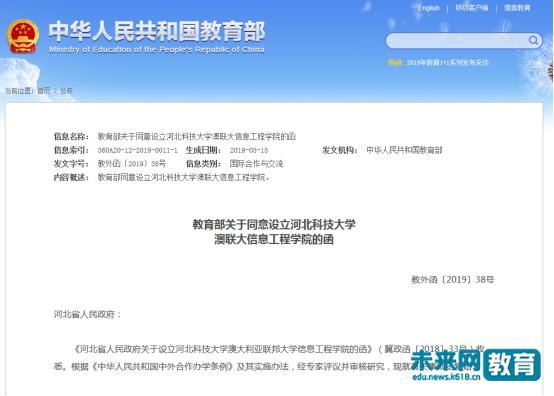This screenshot has width=554, height=396.
Task: Go to 首页 in the breadcrumb
Action: 44,91
